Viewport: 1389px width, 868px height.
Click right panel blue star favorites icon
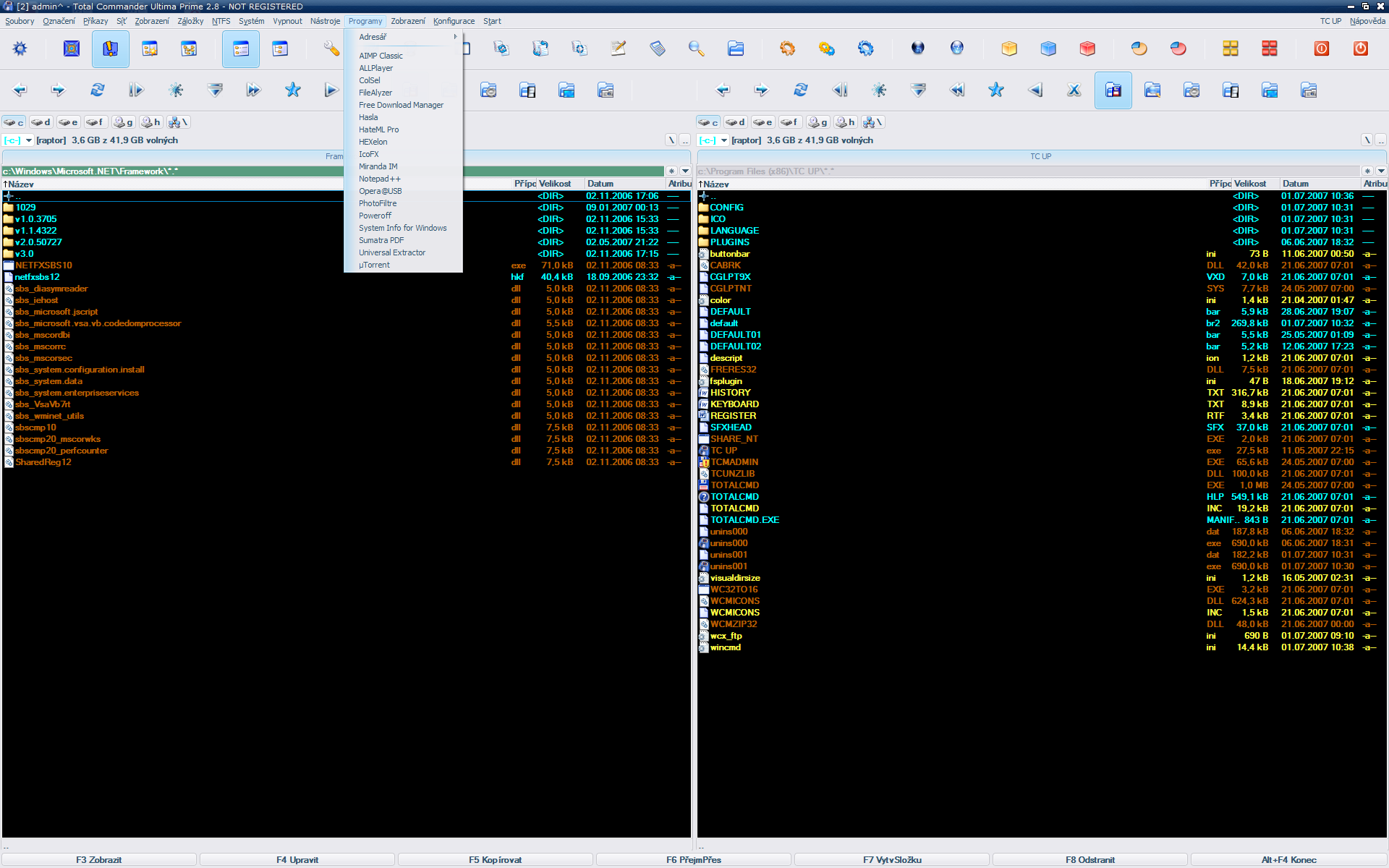[x=996, y=90]
